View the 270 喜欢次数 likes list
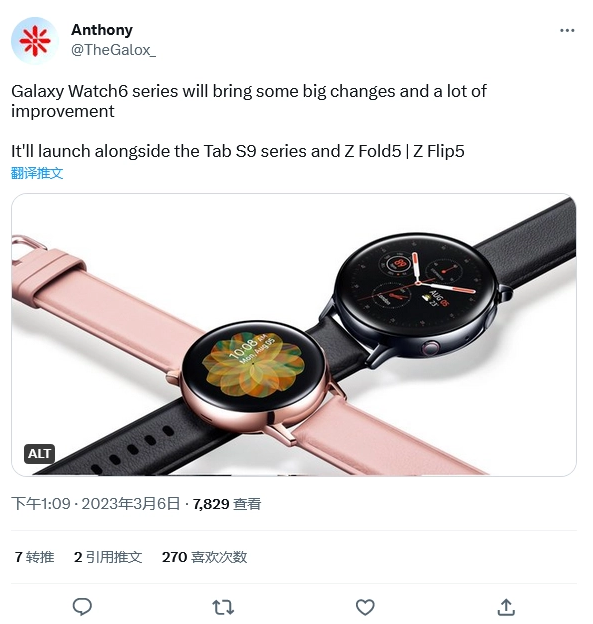Image resolution: width=593 pixels, height=624 pixels. coord(205,557)
